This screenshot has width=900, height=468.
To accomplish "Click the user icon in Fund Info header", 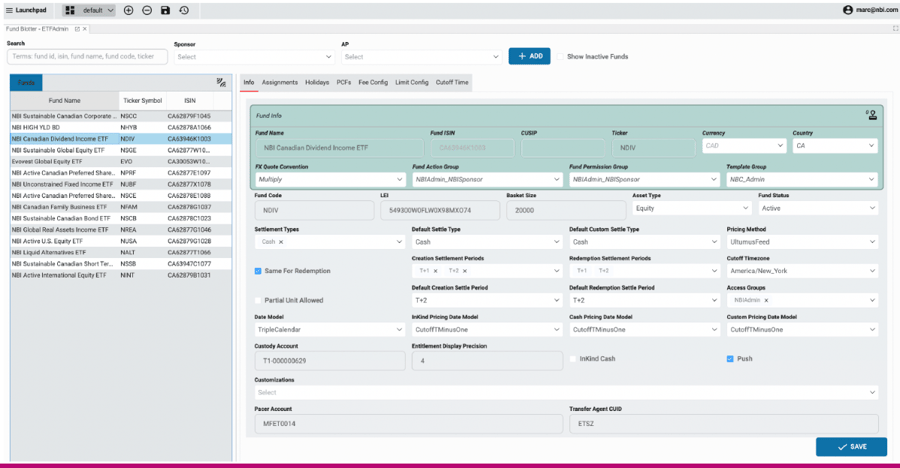I will 871,115.
